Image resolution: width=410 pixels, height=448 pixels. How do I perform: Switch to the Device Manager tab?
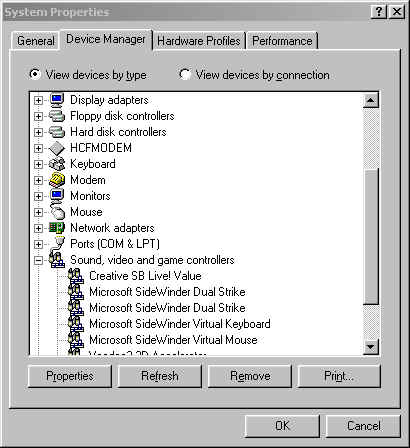[106, 39]
